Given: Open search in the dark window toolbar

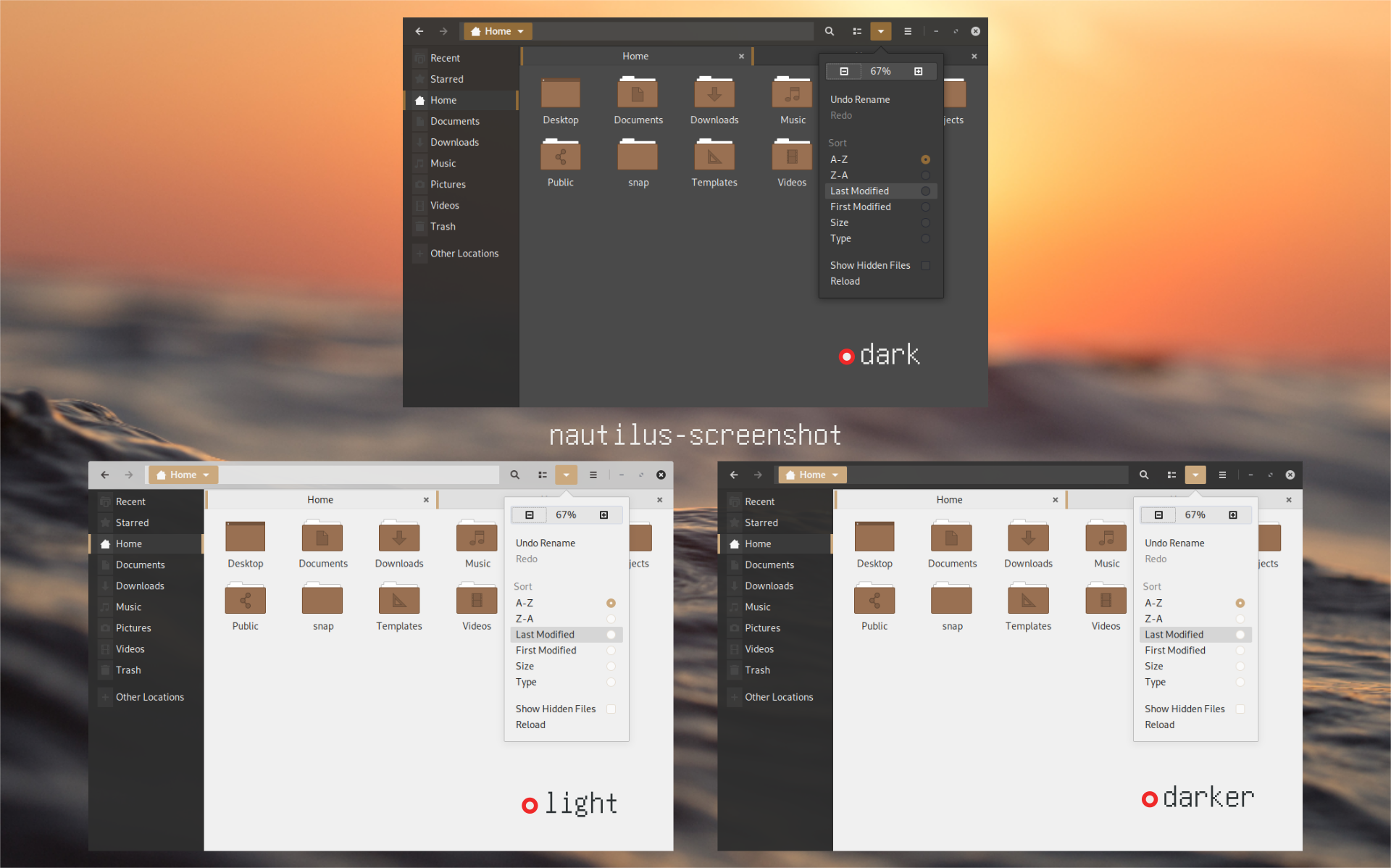Looking at the screenshot, I should 830,31.
